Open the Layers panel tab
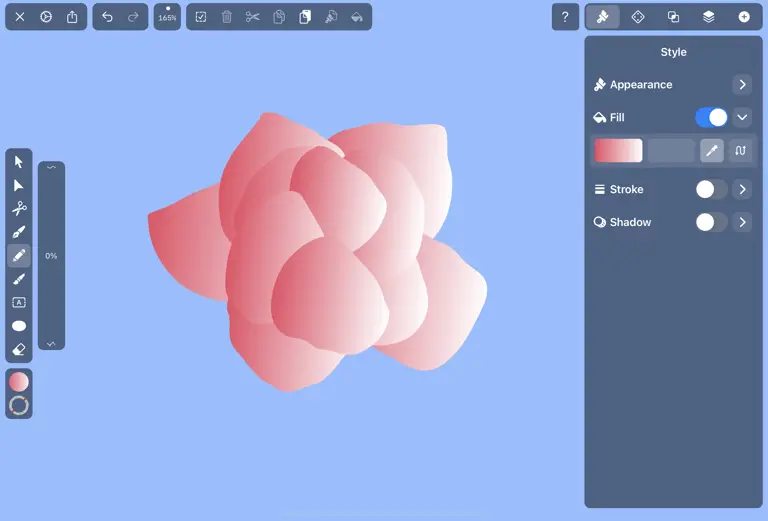Image resolution: width=768 pixels, height=521 pixels. [x=709, y=17]
